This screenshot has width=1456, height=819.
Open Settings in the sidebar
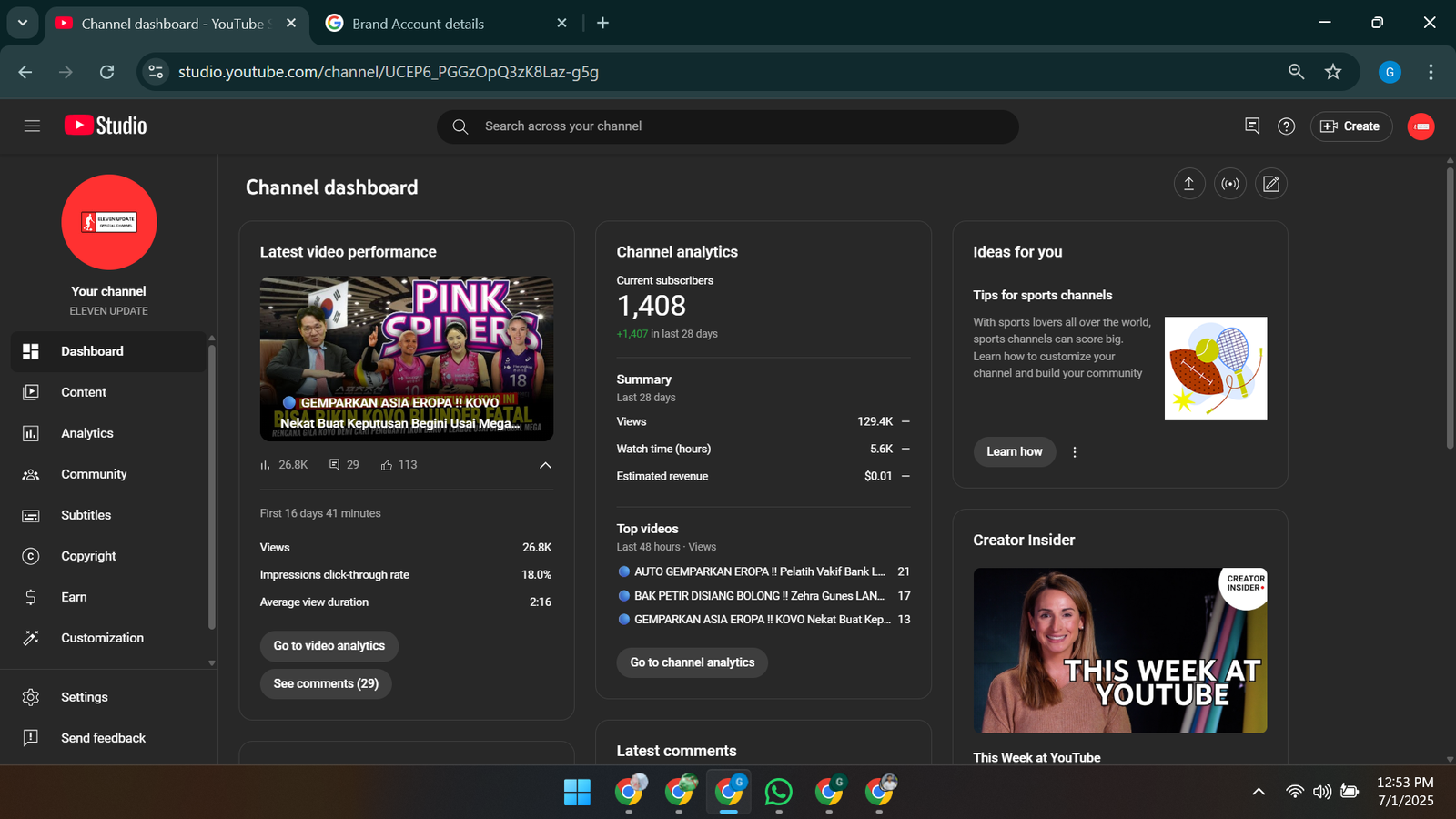[108, 697]
